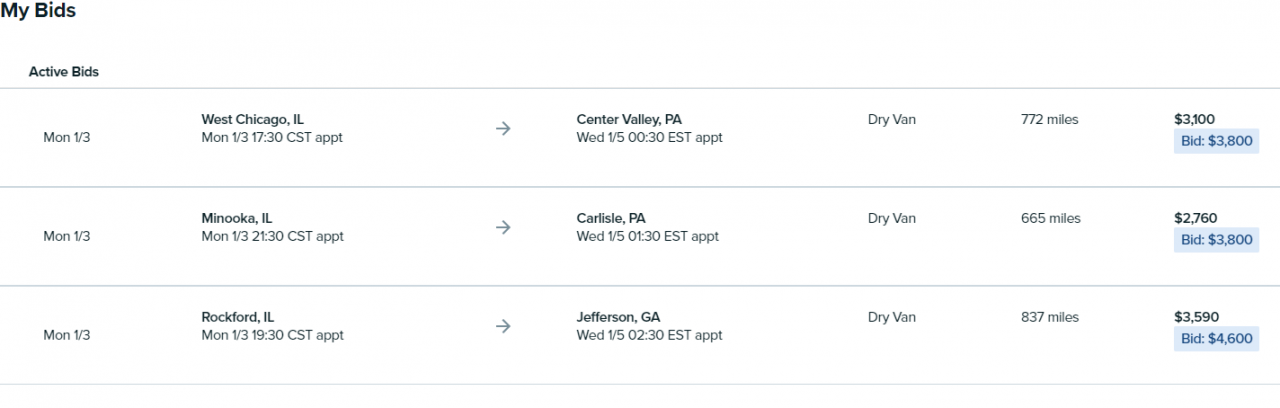Click the 772 miles distance value
The height and width of the screenshot is (408, 1280).
tap(1050, 119)
